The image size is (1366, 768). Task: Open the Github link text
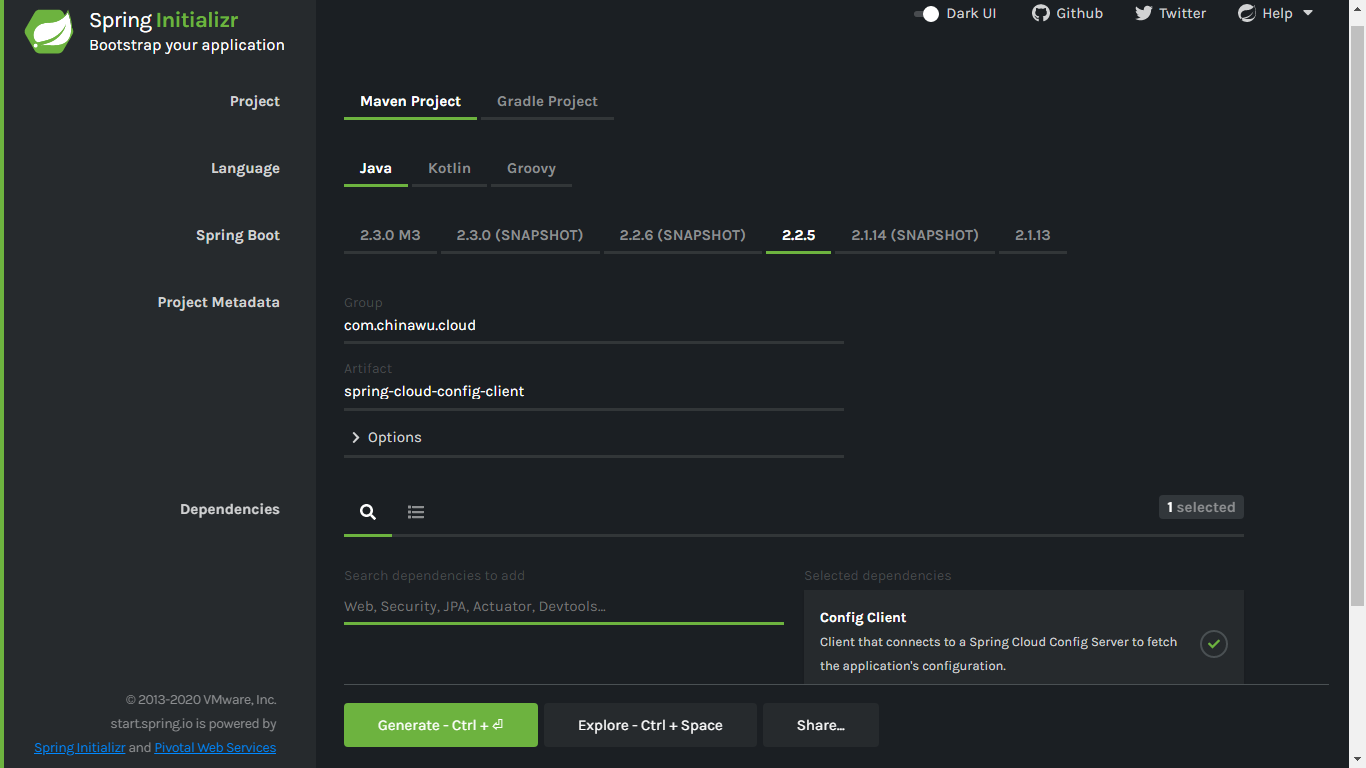click(x=1080, y=13)
